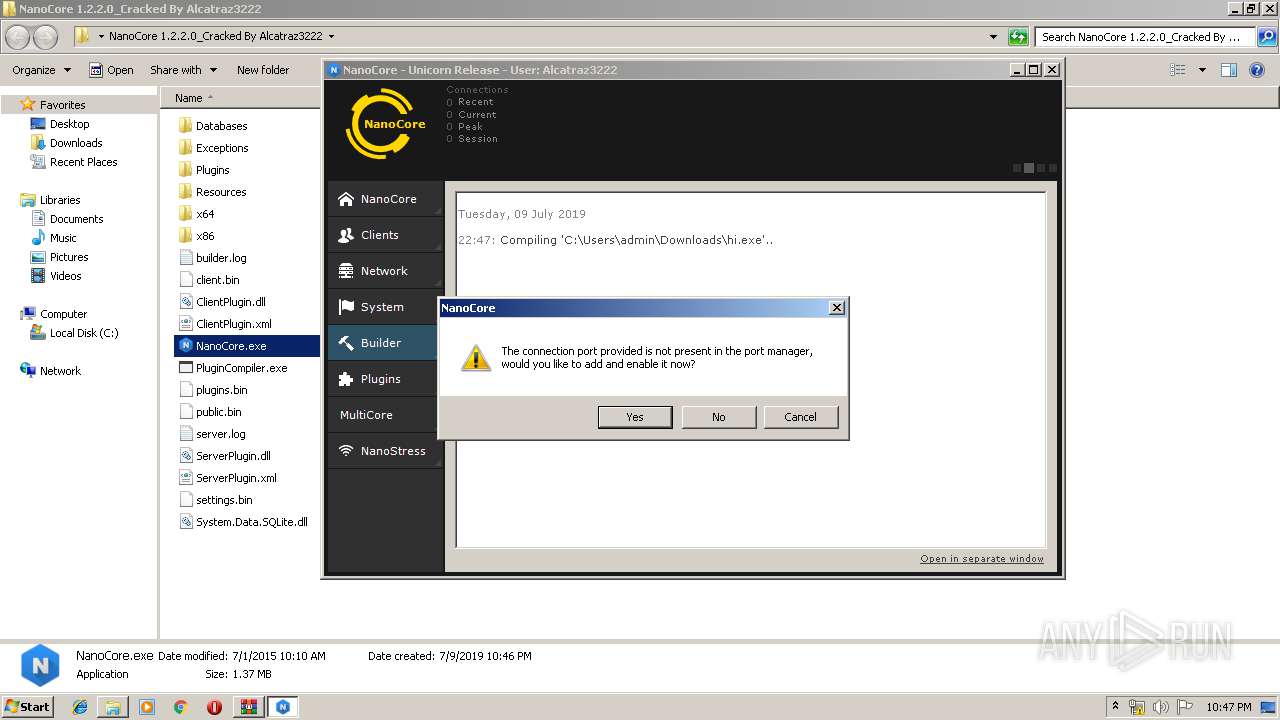1280x720 pixels.
Task: Close the NanoCore warning dialog
Action: coord(837,308)
